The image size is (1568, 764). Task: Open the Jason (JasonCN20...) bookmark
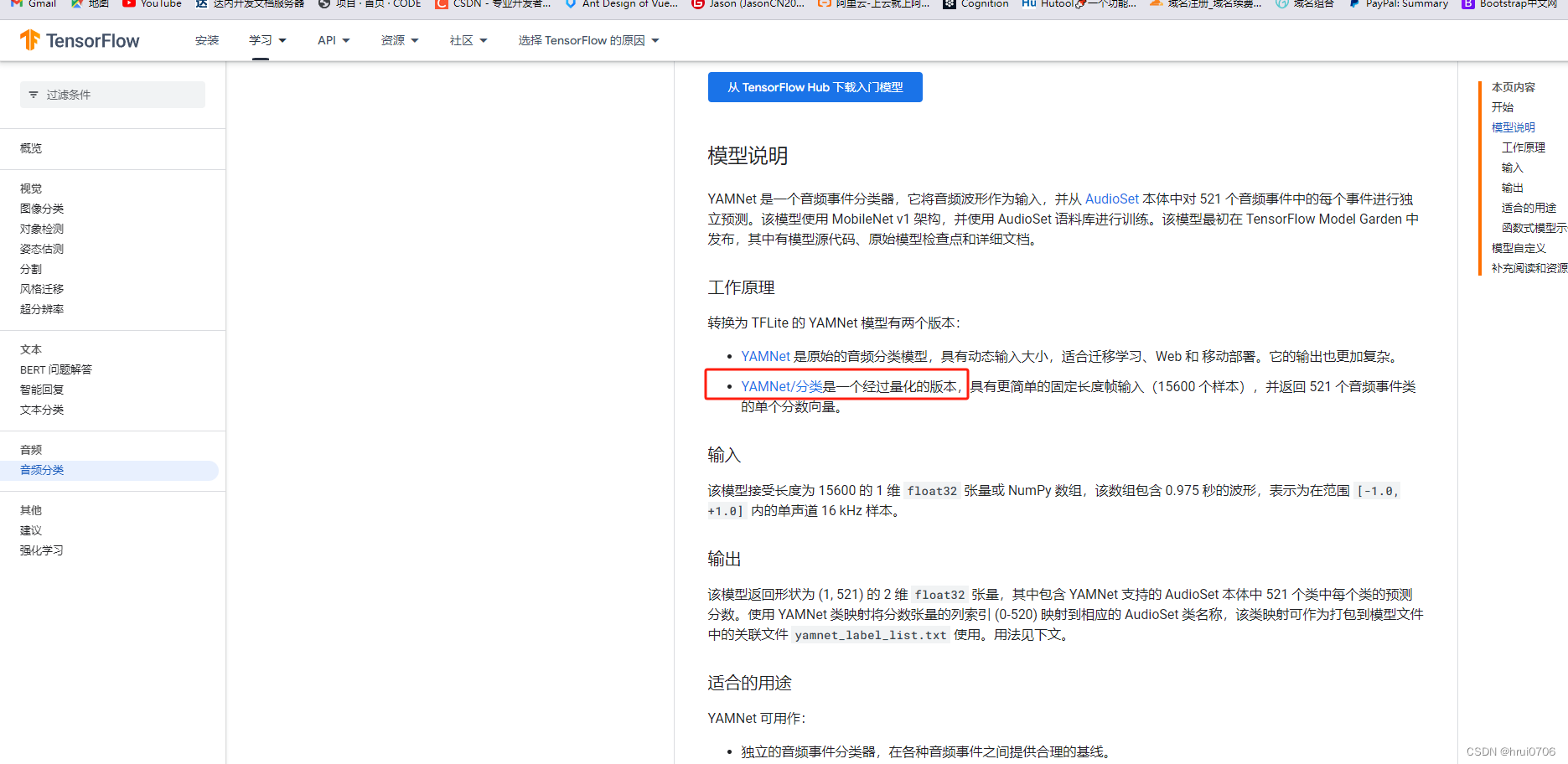pos(748,4)
